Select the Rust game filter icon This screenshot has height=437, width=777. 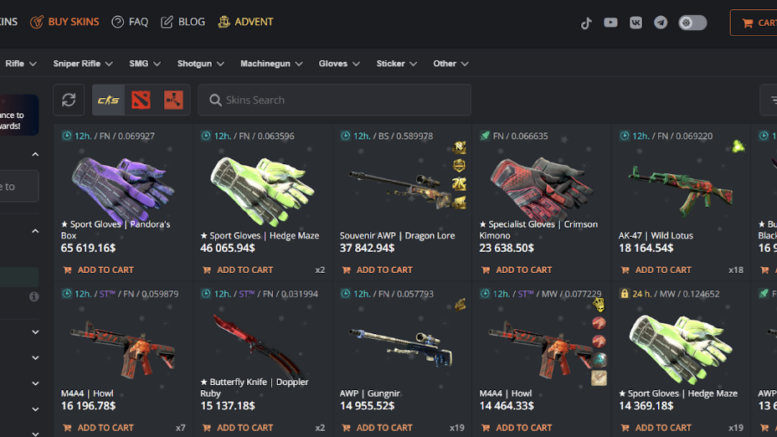(173, 100)
